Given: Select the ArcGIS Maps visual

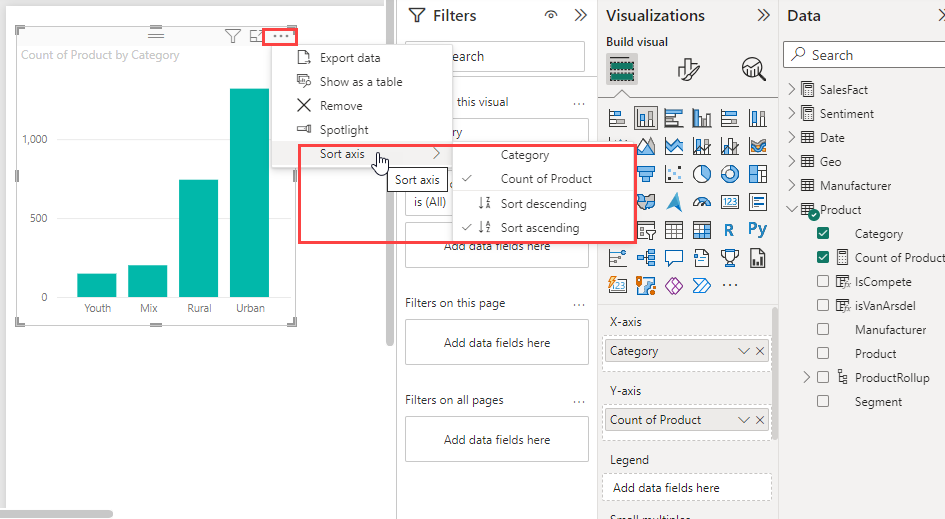Looking at the screenshot, I should pos(645,286).
